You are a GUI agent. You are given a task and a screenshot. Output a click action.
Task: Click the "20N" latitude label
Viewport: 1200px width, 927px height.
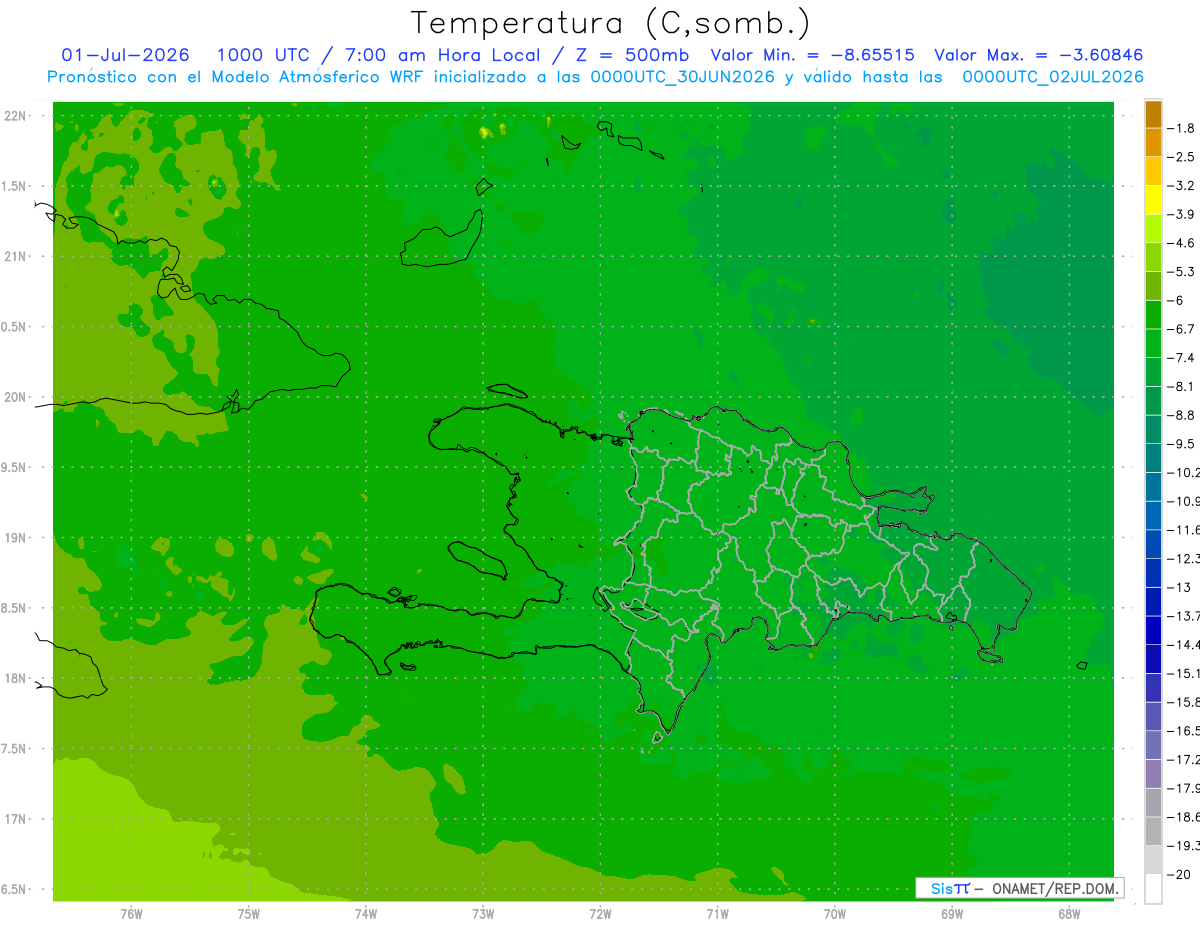[x=15, y=397]
